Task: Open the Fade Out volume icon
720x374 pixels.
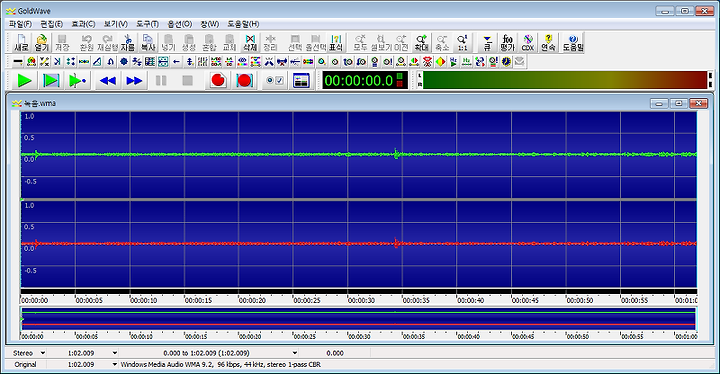Action: (x=361, y=61)
